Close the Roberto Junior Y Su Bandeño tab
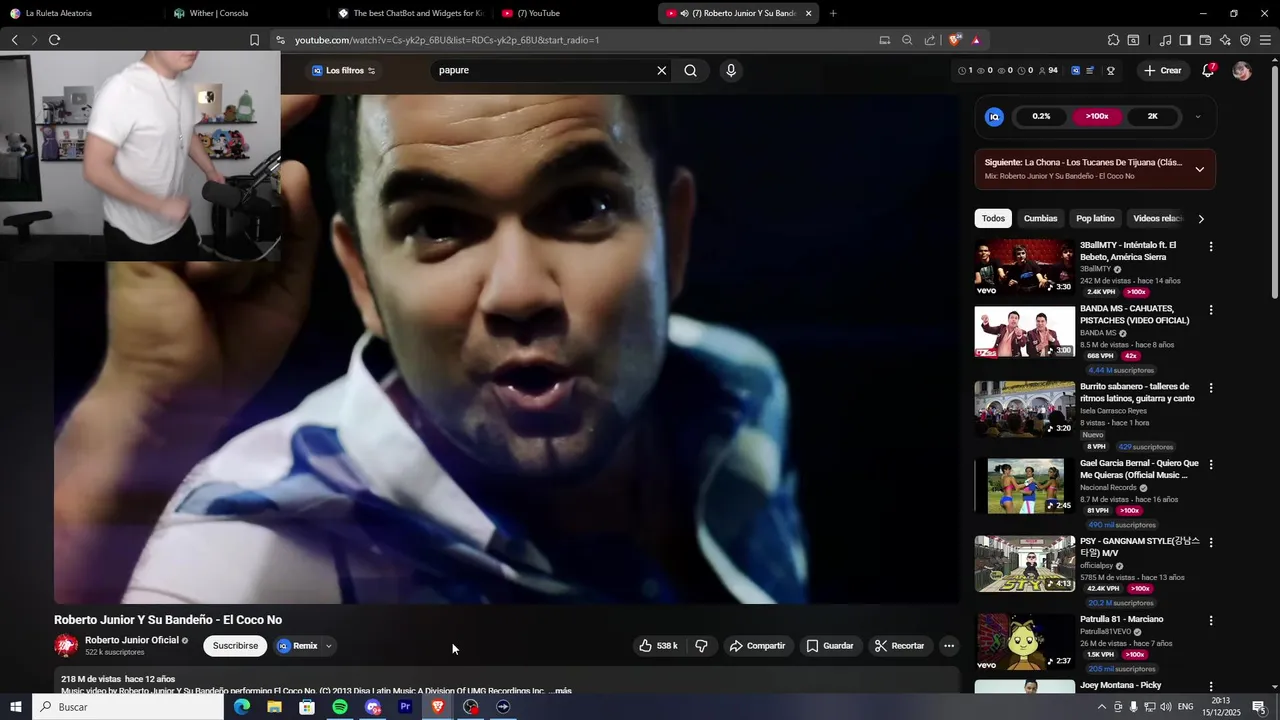This screenshot has height=720, width=1280. click(808, 13)
